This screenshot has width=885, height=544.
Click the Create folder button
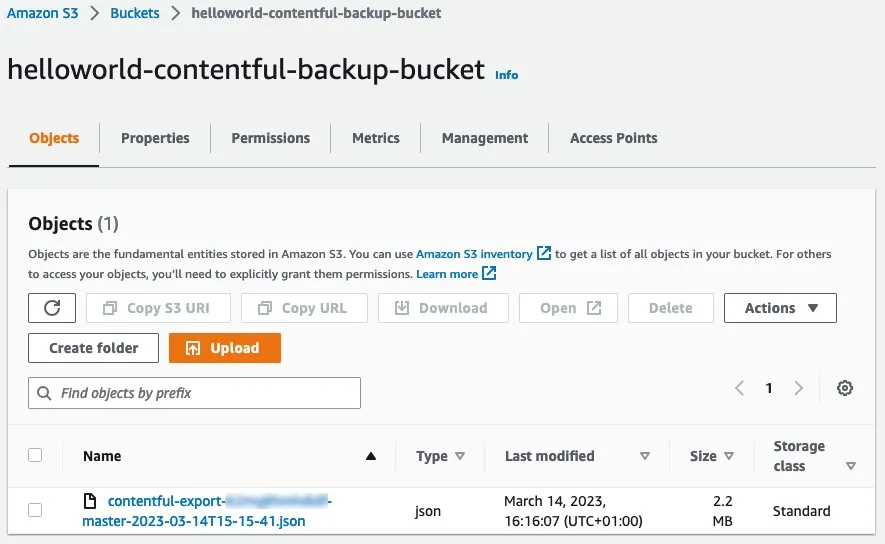[x=94, y=348]
